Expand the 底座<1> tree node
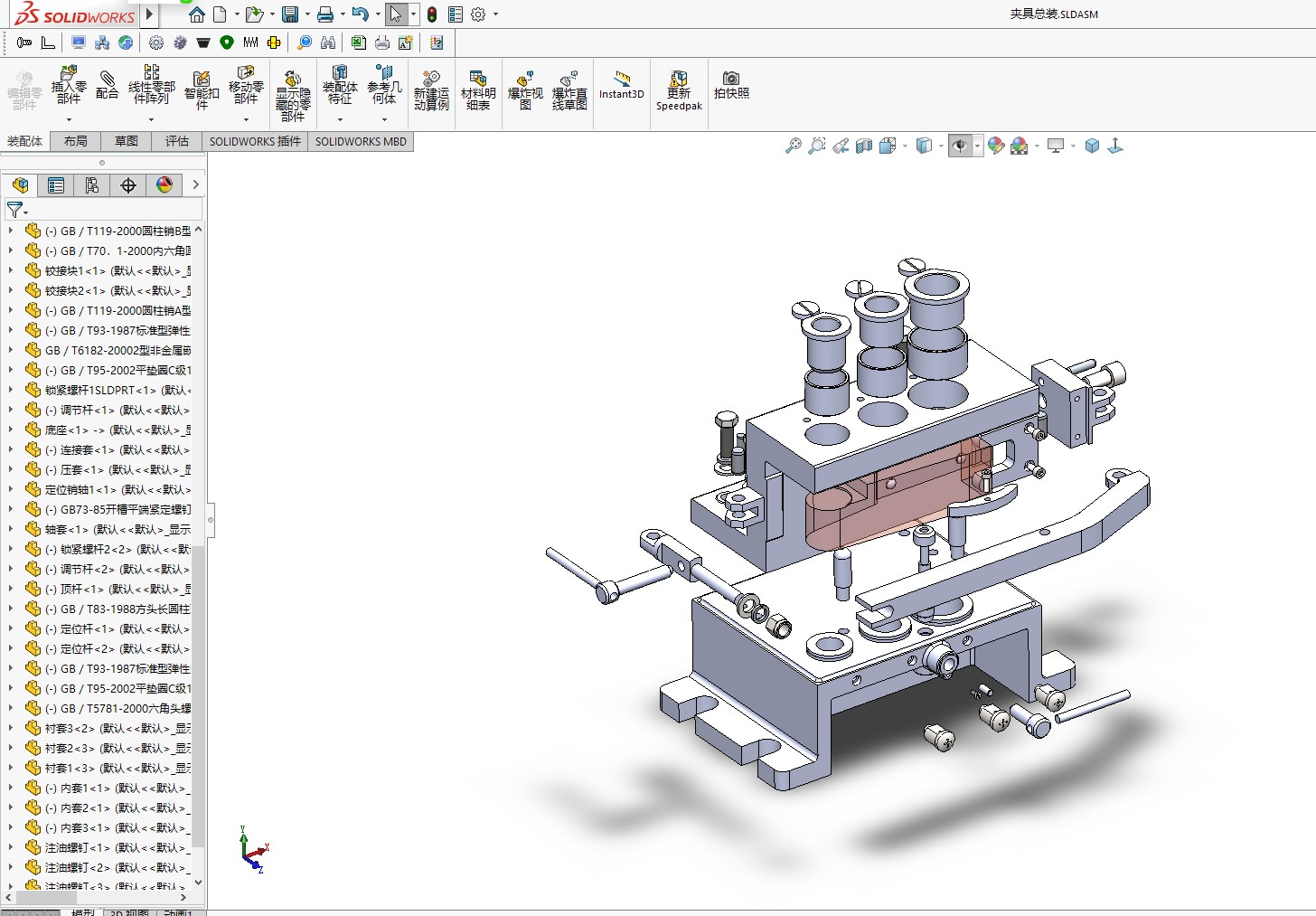 tap(11, 430)
